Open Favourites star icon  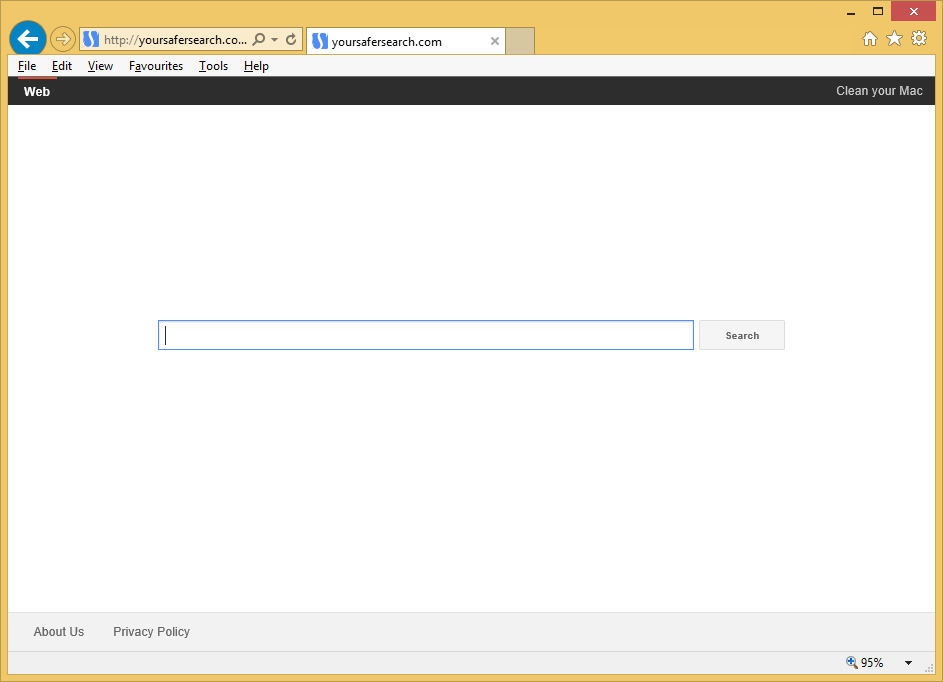[894, 39]
